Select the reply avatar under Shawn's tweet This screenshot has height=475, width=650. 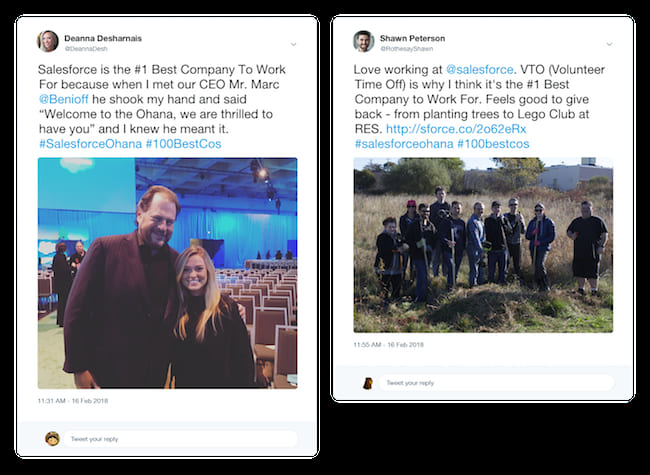click(x=368, y=383)
